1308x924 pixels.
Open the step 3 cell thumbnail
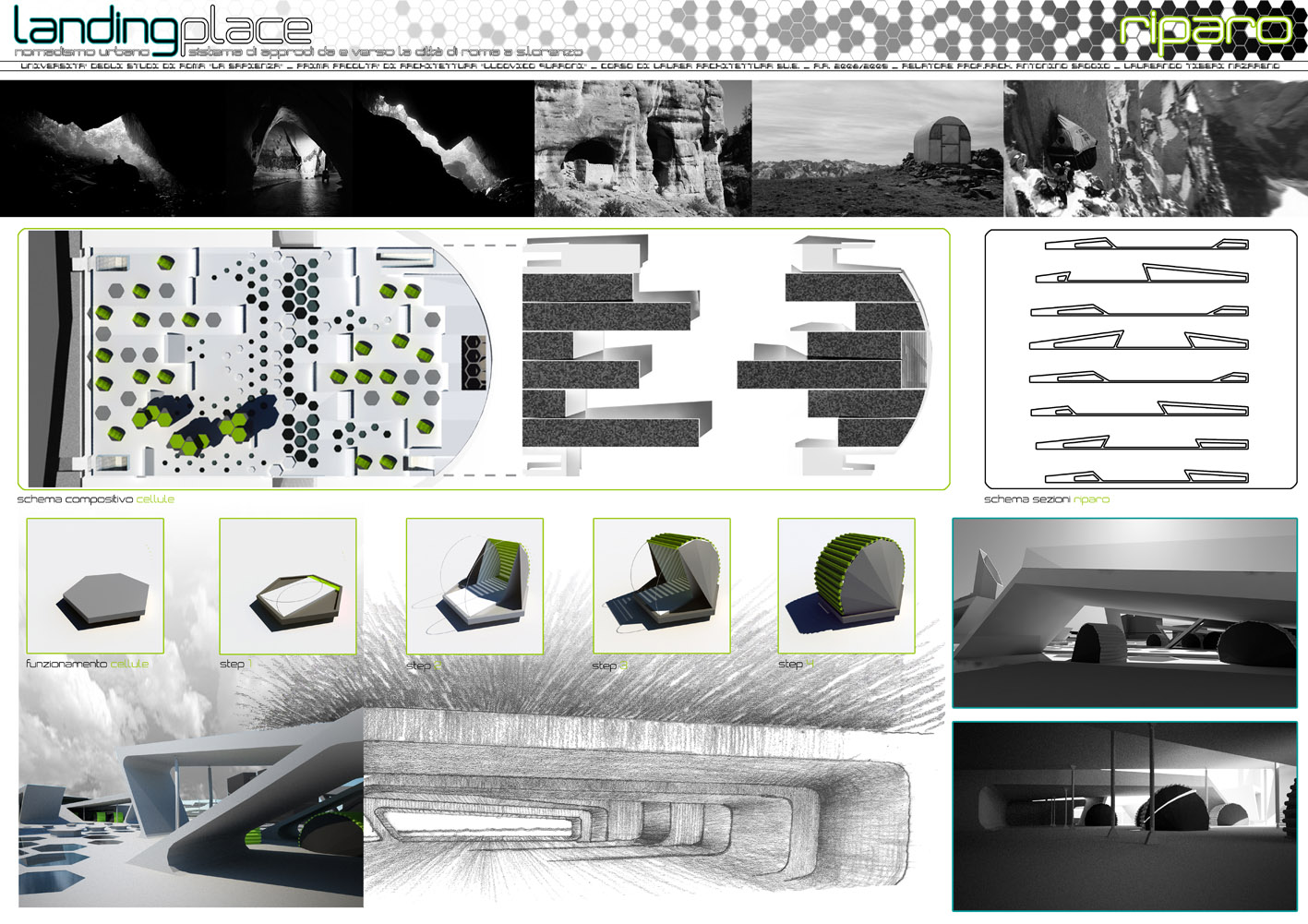[x=661, y=586]
